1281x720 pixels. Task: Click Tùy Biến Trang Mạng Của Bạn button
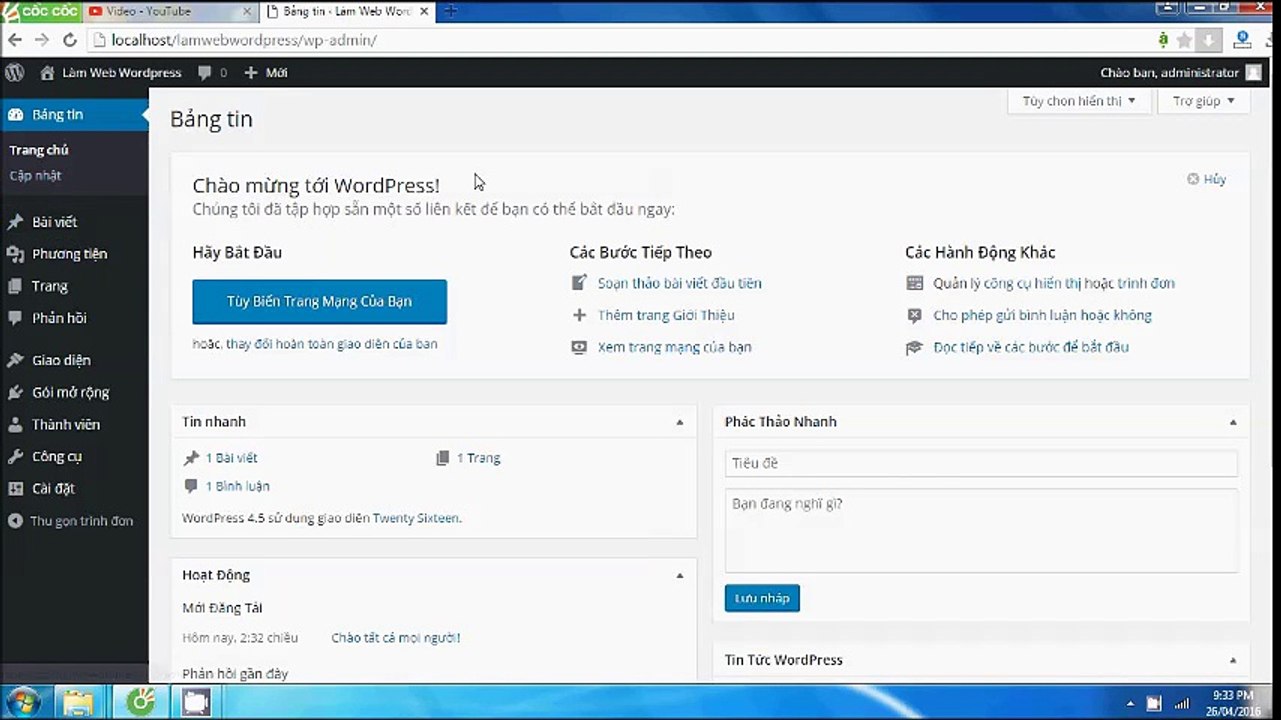click(319, 301)
